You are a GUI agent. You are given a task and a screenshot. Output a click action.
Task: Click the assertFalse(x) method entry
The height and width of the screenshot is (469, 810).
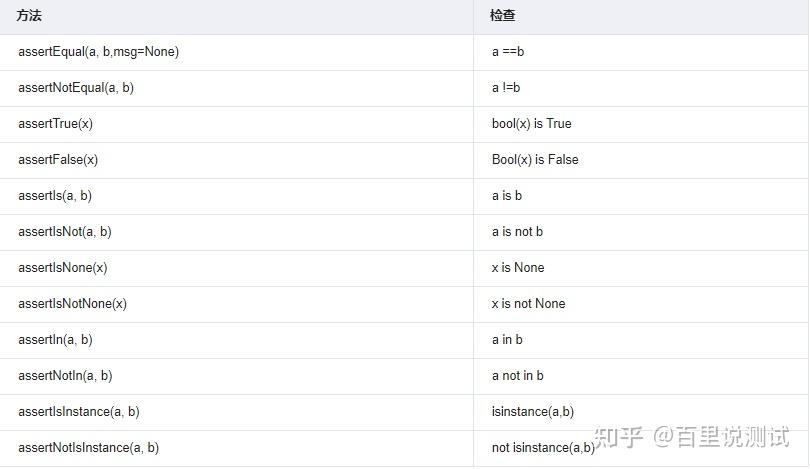58,159
